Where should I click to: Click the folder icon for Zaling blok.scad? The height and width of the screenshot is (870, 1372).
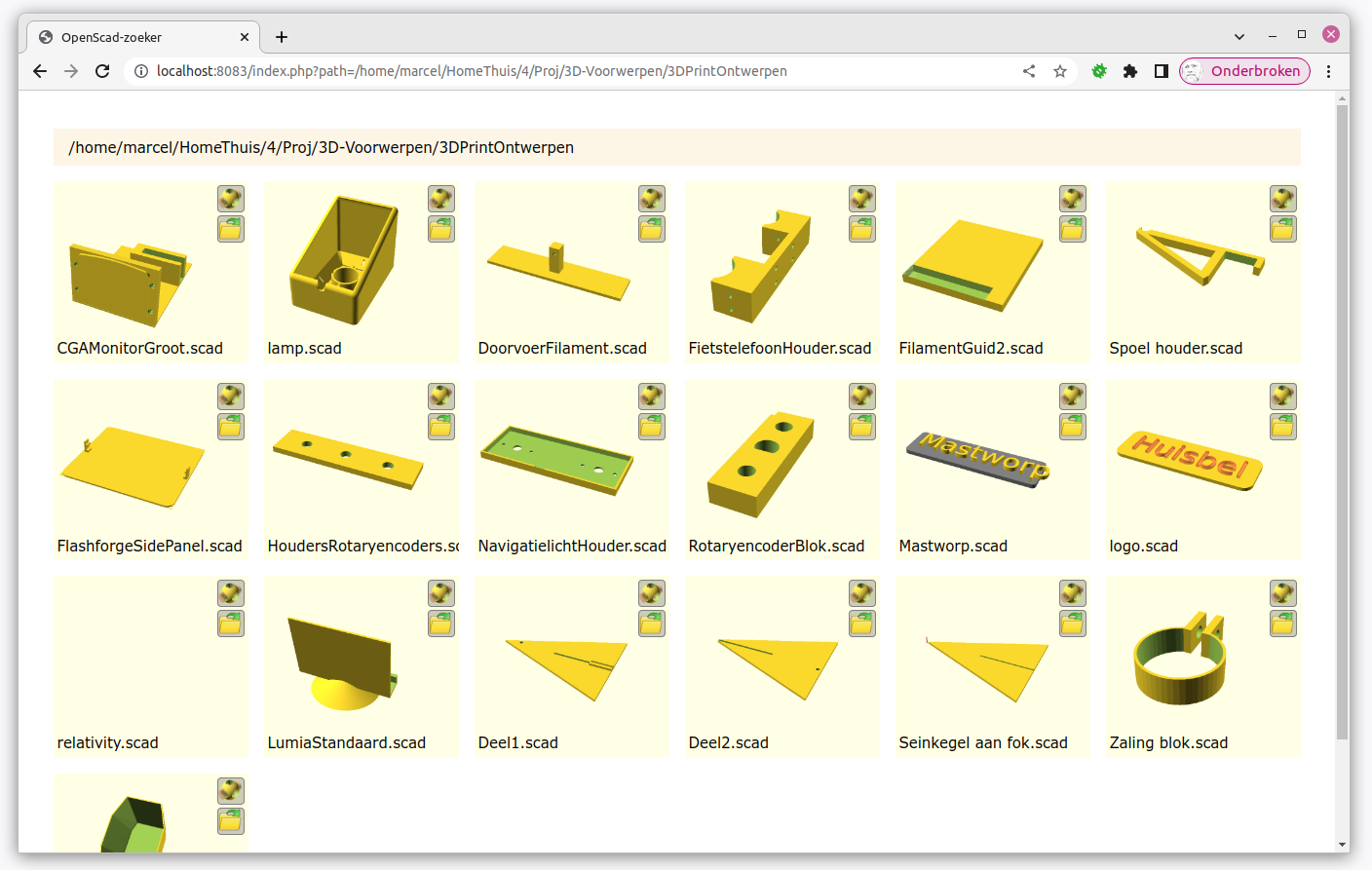pos(1283,624)
